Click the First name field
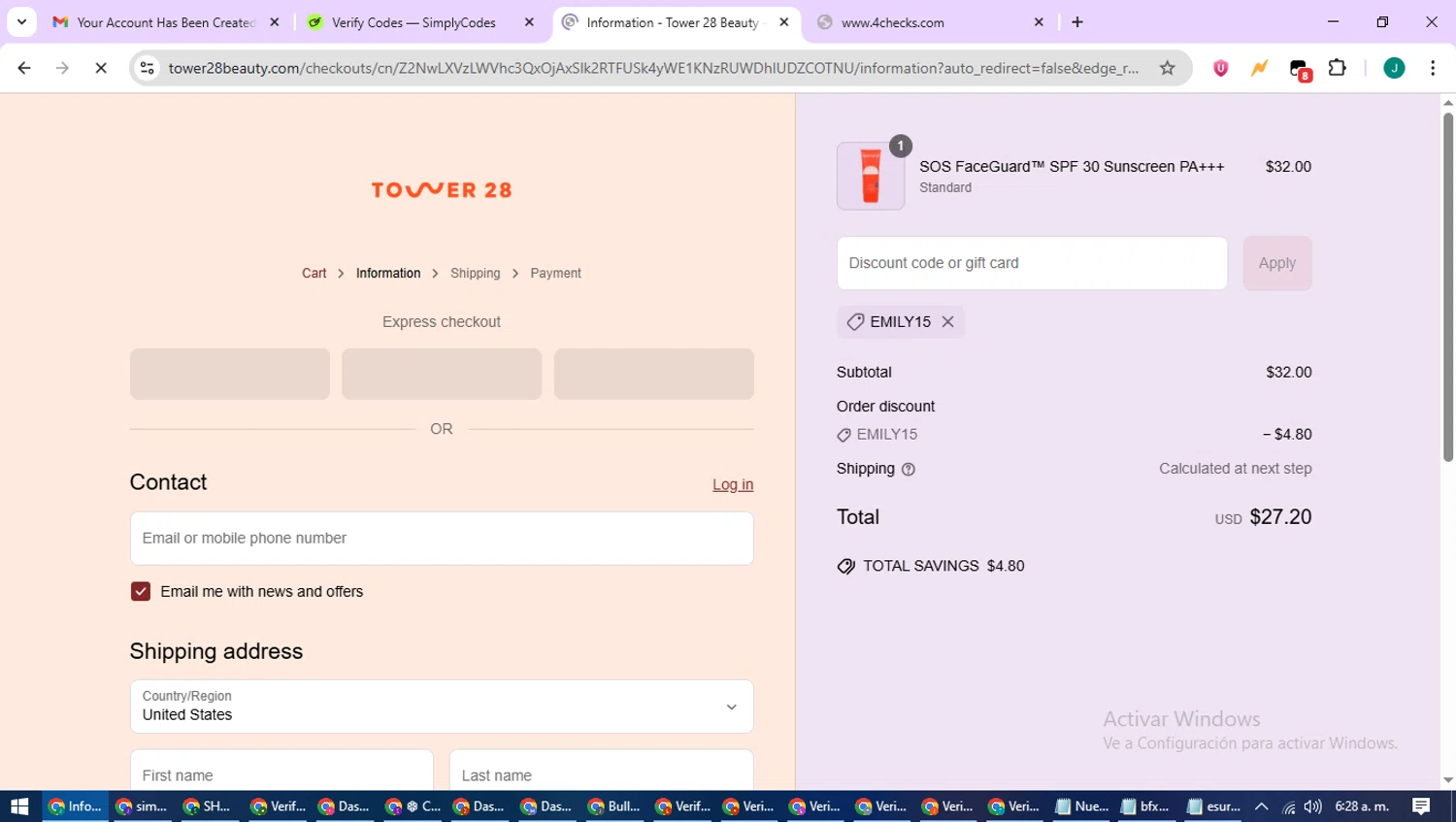 point(281,772)
